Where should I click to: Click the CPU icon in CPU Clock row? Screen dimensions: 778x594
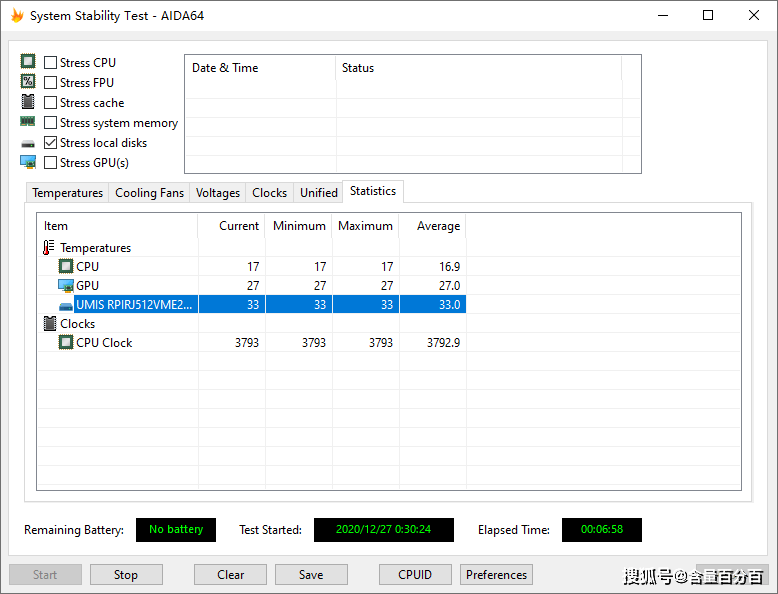[x=65, y=342]
